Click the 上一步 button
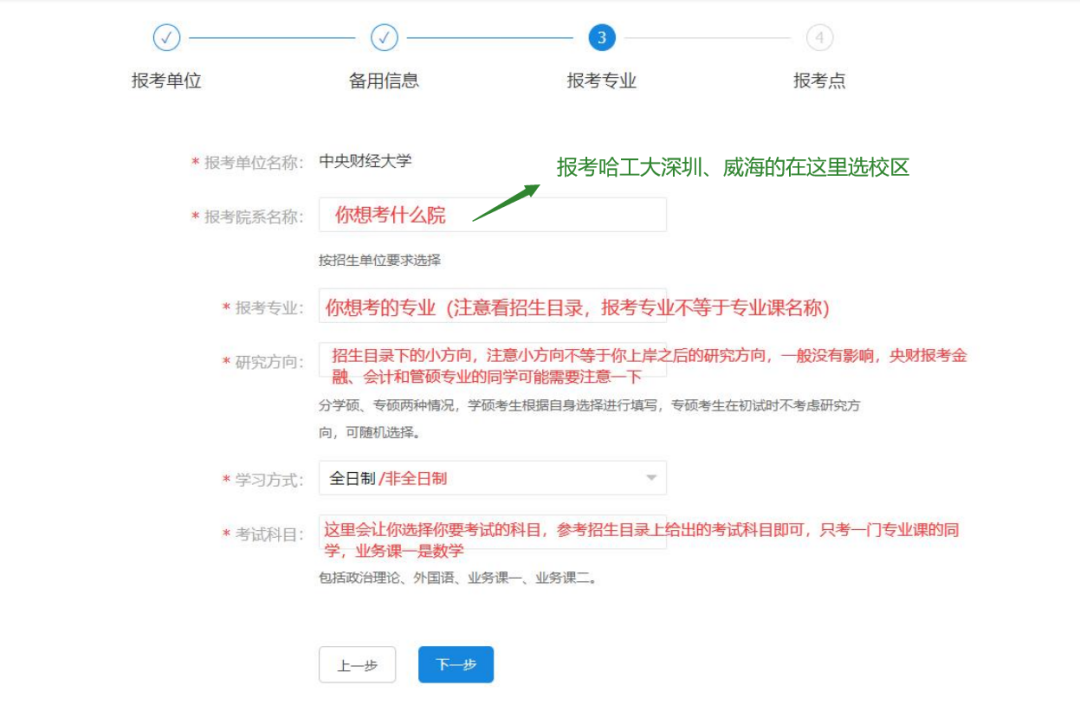 358,664
